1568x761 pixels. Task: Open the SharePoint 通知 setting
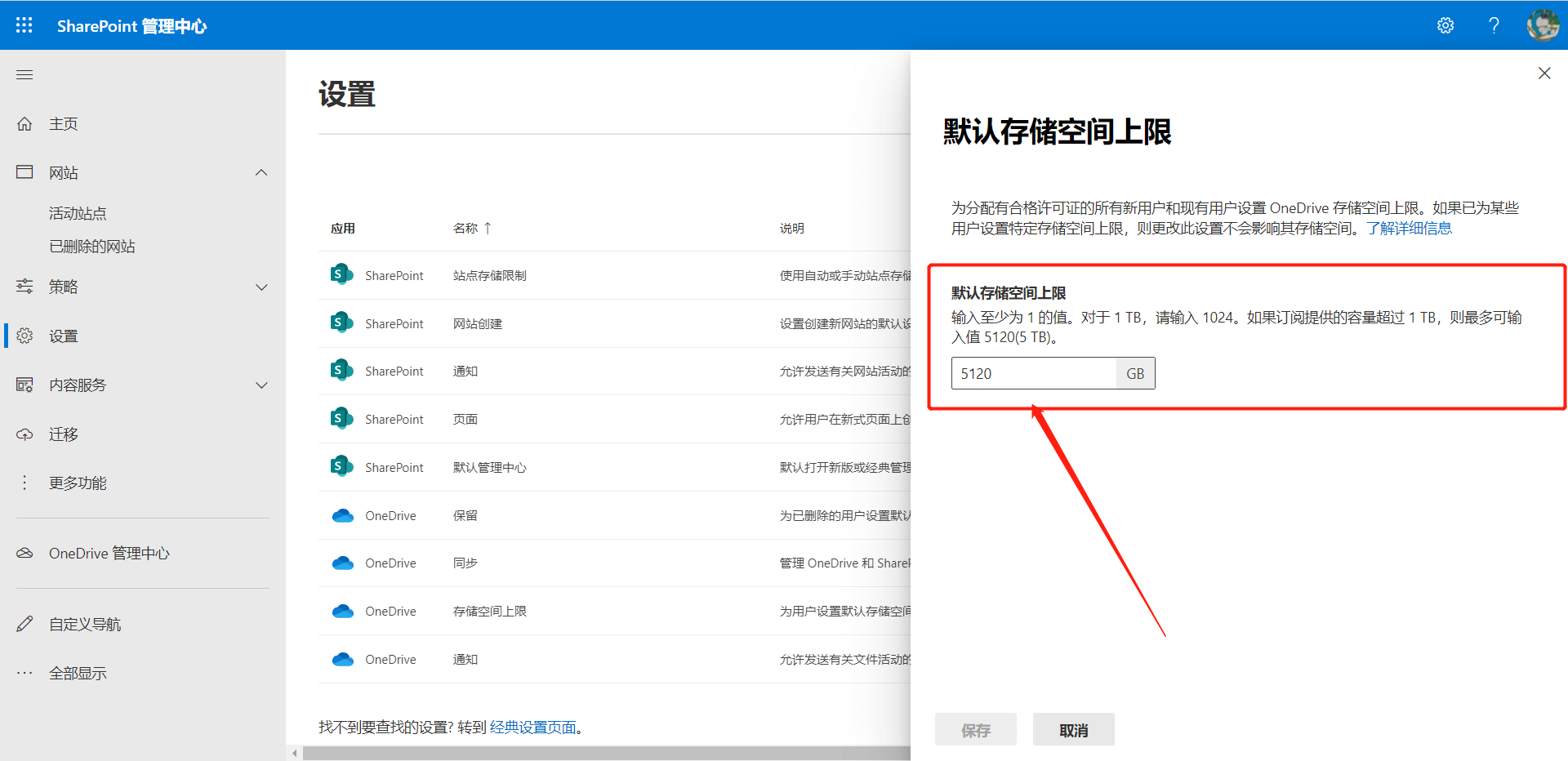465,371
